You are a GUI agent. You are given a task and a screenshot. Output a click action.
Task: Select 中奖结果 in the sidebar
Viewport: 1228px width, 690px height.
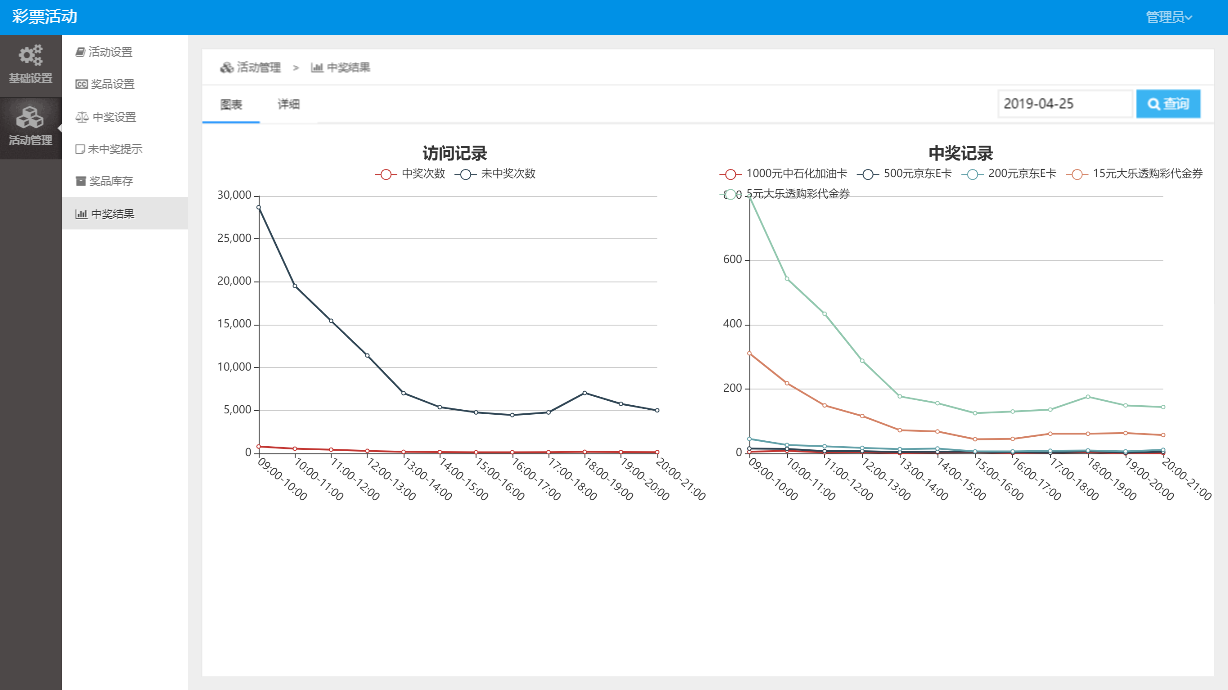click(105, 213)
